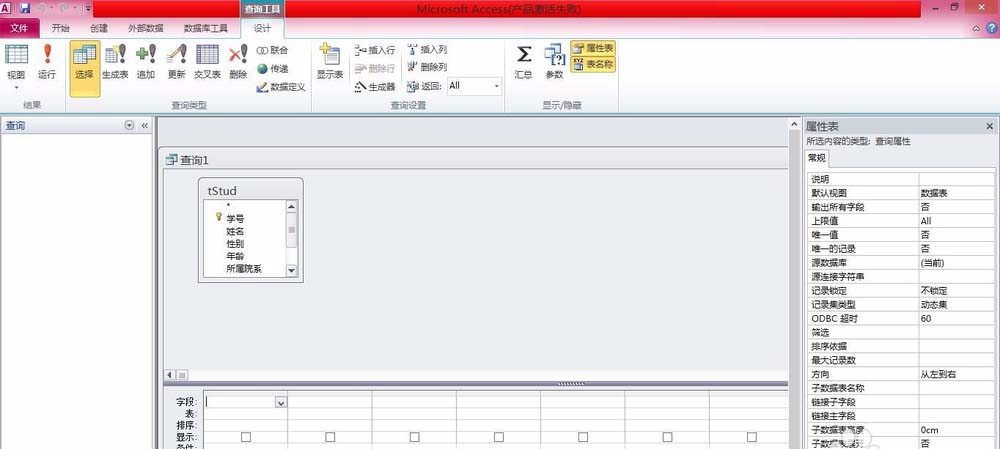Click the design pane left scroll arrow
This screenshot has height=449, width=1000.
tap(170, 375)
